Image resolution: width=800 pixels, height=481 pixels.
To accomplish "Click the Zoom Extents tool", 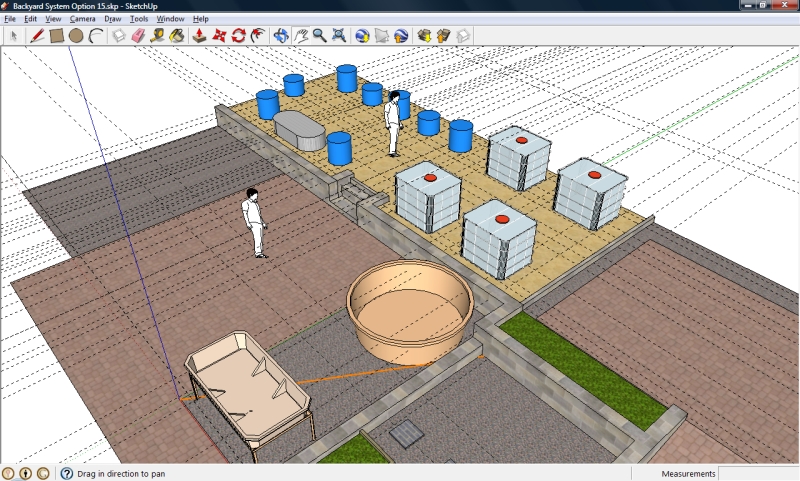I will click(339, 35).
